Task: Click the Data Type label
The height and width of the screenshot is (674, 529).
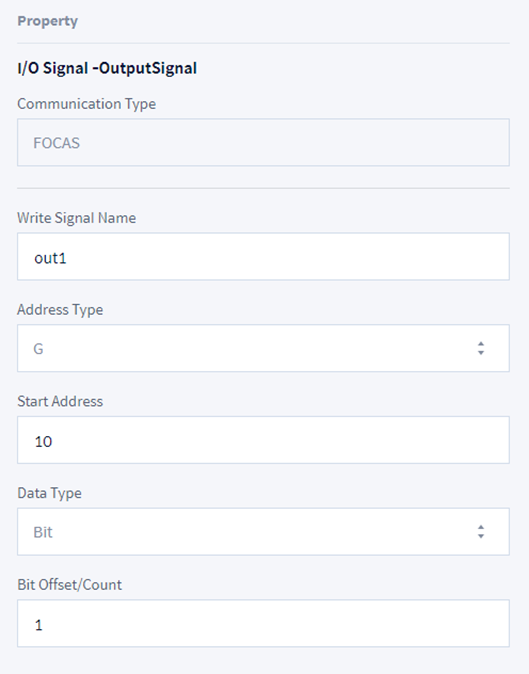Action: click(49, 493)
